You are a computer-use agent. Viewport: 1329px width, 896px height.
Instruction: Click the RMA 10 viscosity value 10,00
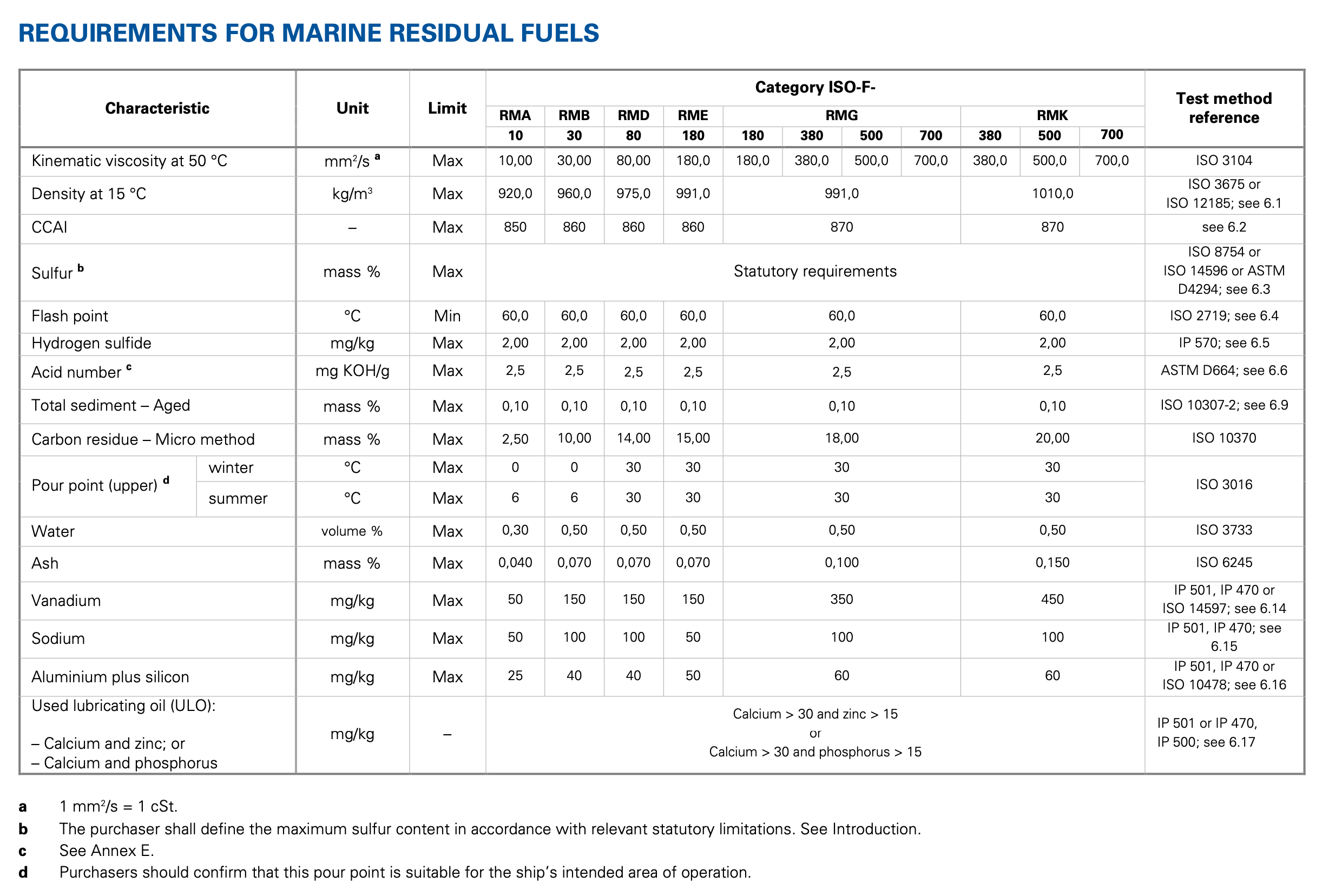515,161
